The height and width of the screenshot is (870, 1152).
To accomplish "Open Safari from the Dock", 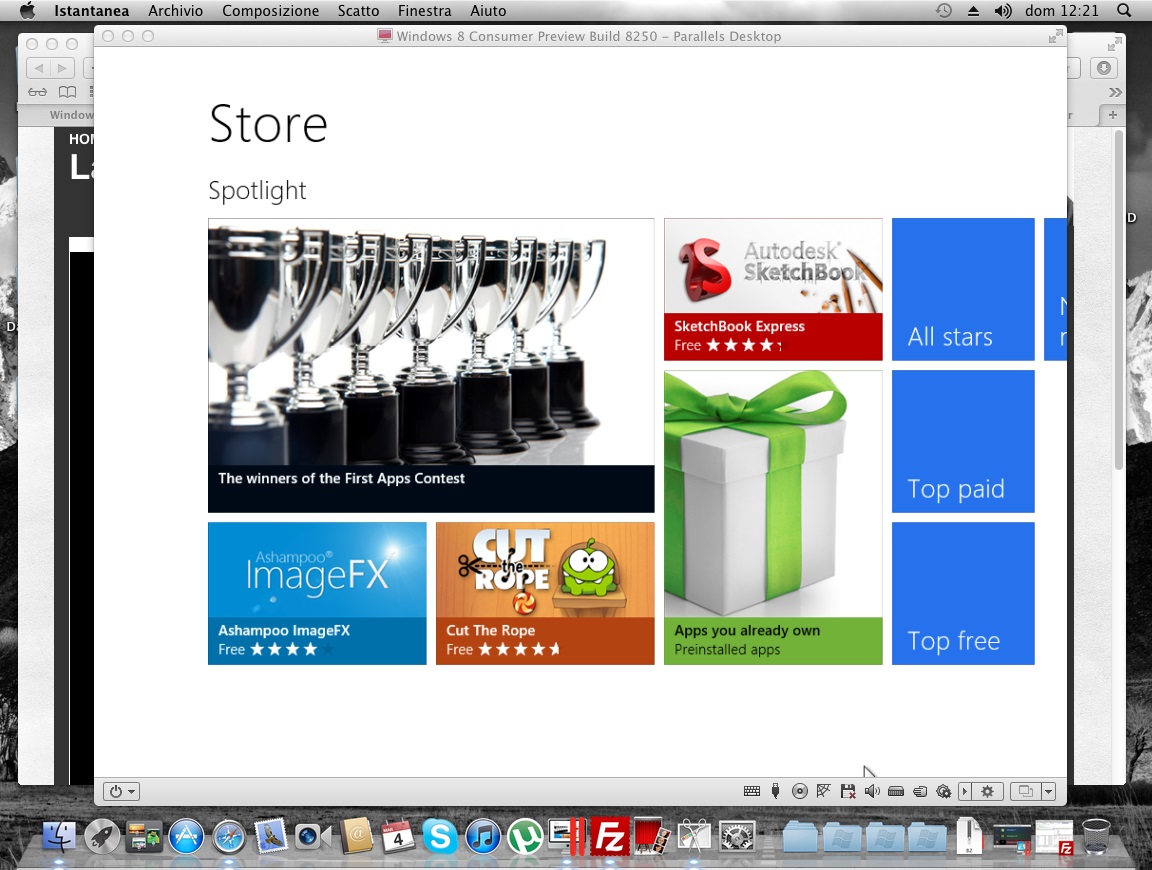I will coord(229,837).
